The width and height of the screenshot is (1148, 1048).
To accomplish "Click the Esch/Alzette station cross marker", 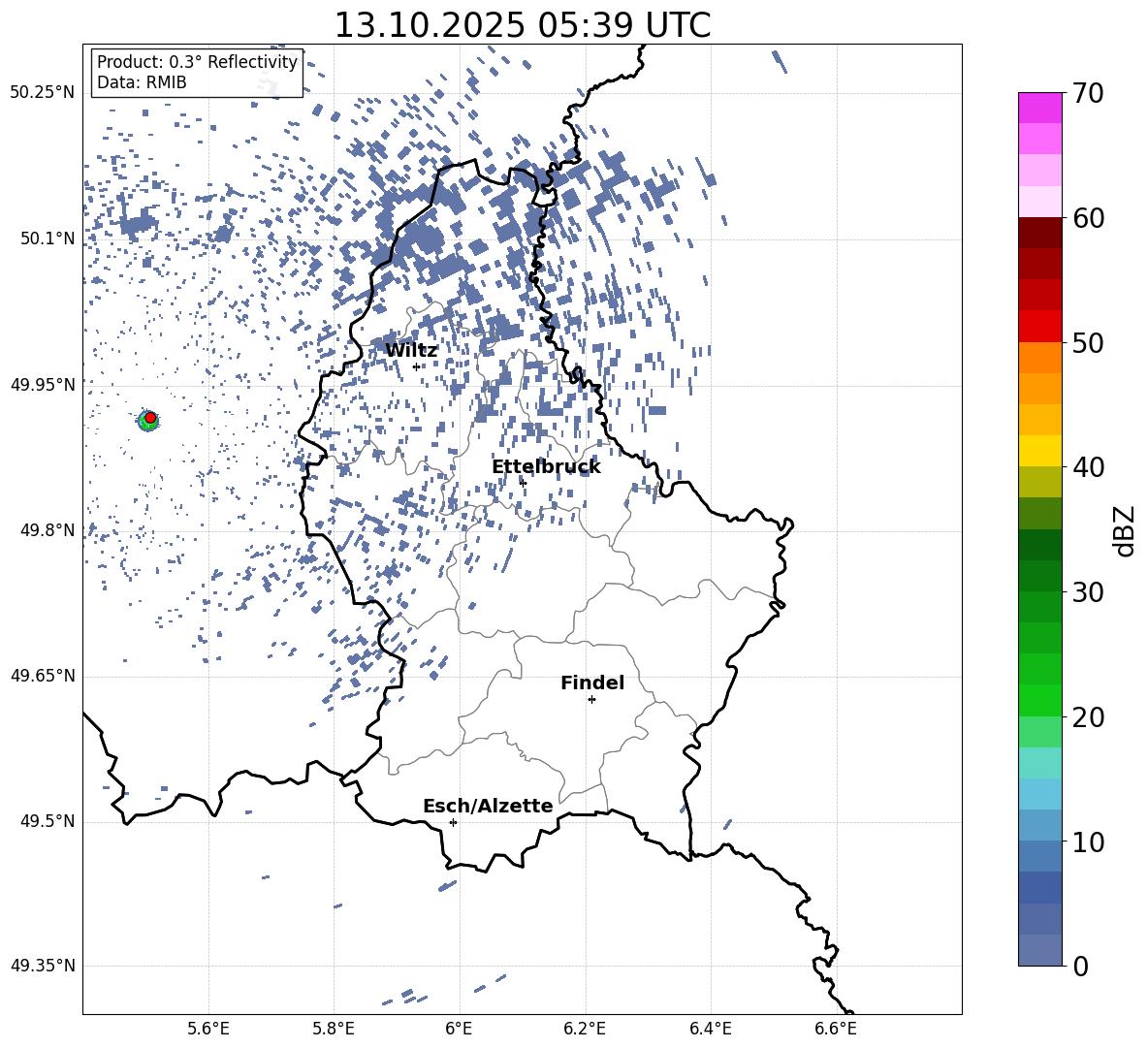I will pos(453,822).
